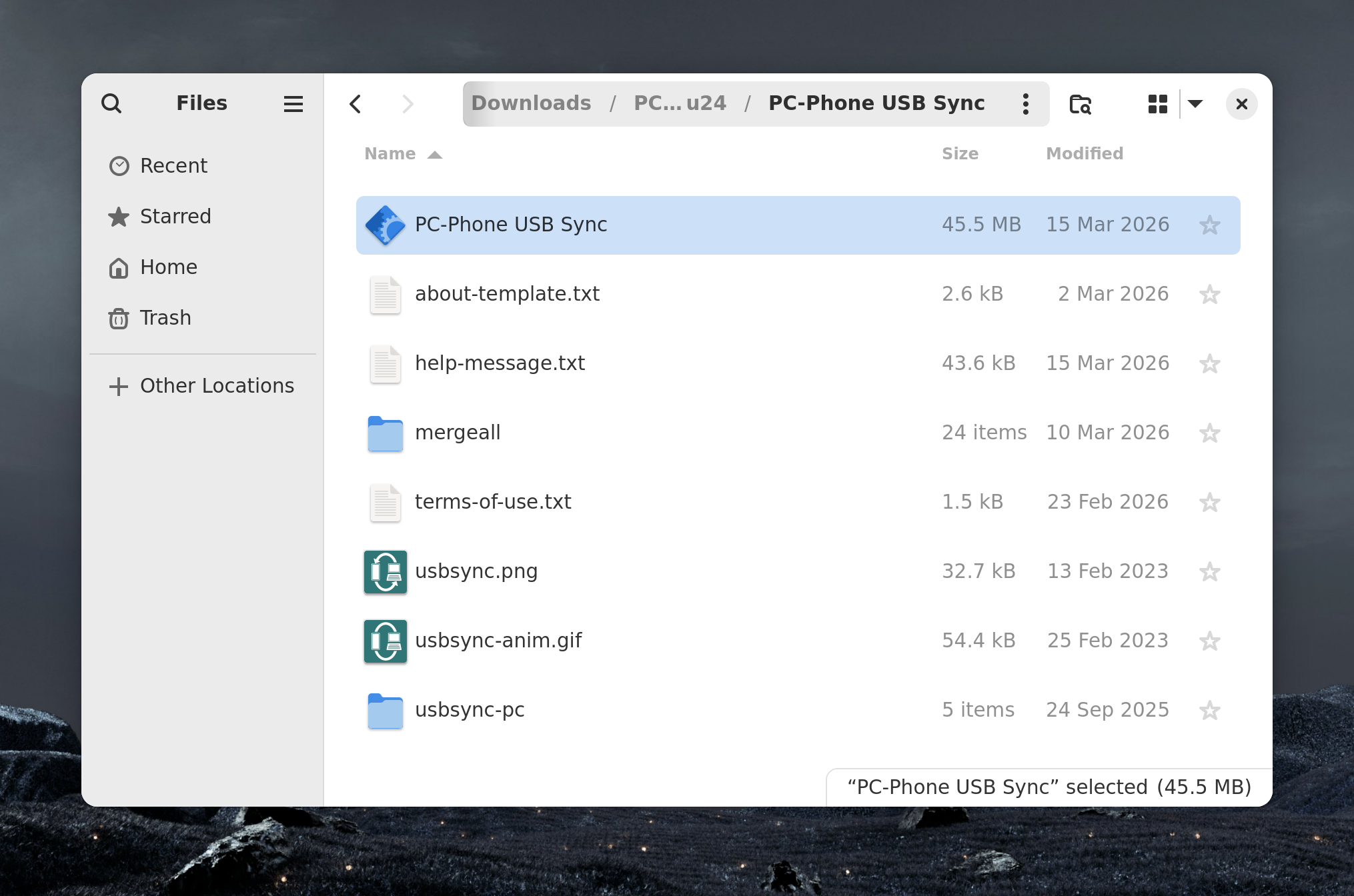
Task: Sort by the Name column header
Action: point(390,154)
